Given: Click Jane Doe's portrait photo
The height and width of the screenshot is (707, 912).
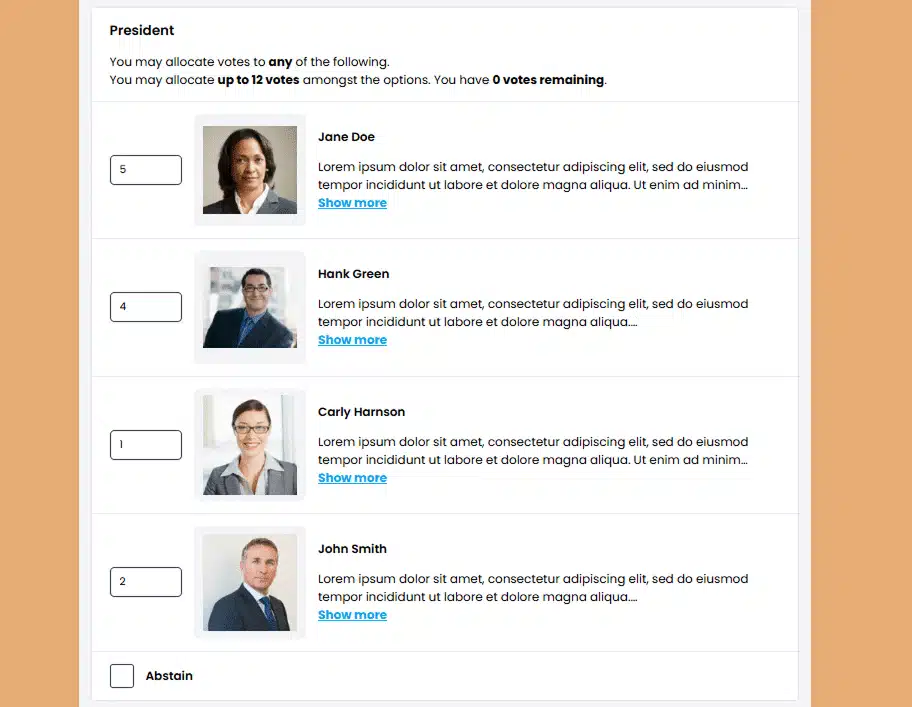Looking at the screenshot, I should (x=250, y=170).
